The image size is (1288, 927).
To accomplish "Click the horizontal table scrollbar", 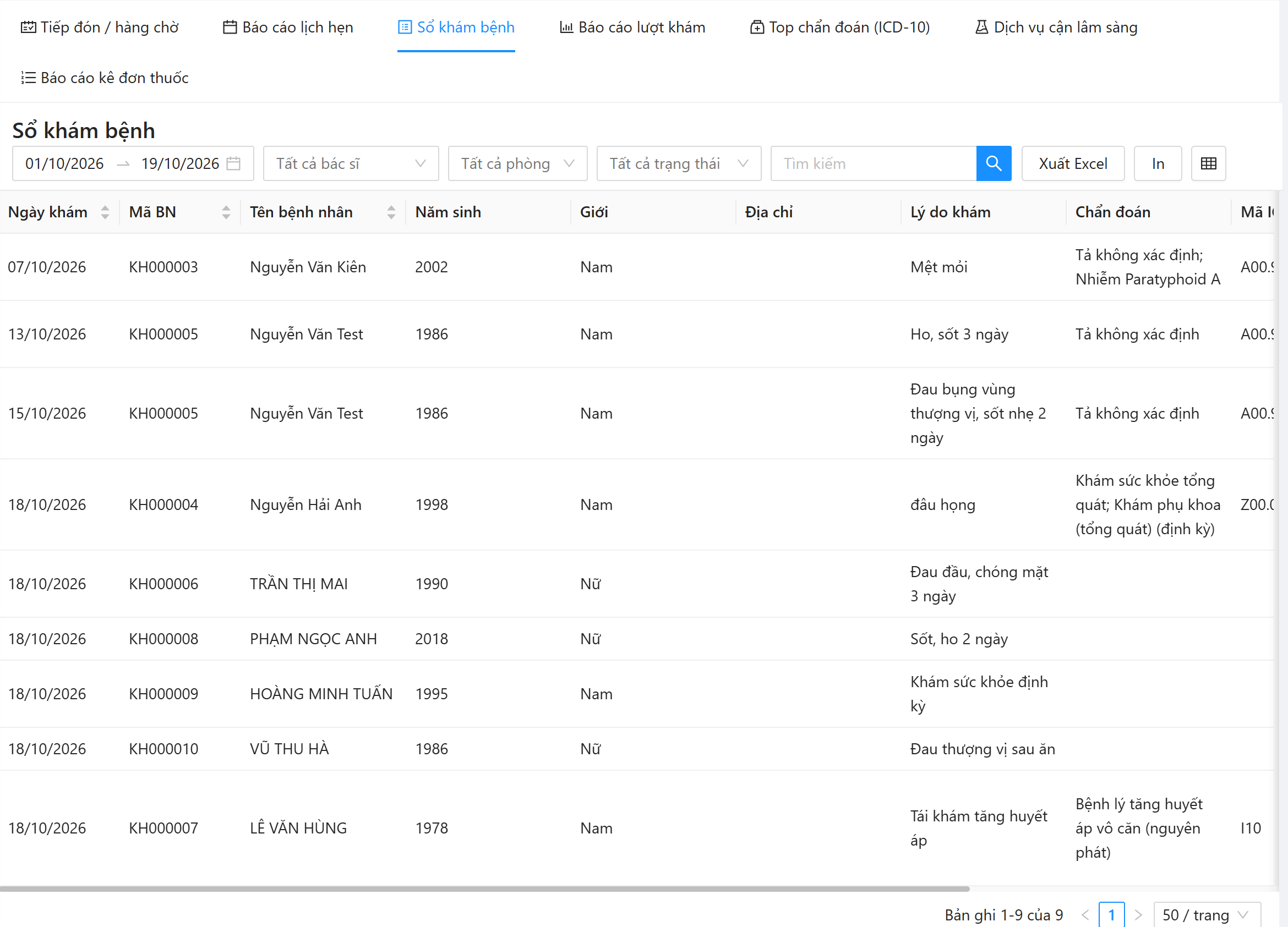I will tap(484, 888).
